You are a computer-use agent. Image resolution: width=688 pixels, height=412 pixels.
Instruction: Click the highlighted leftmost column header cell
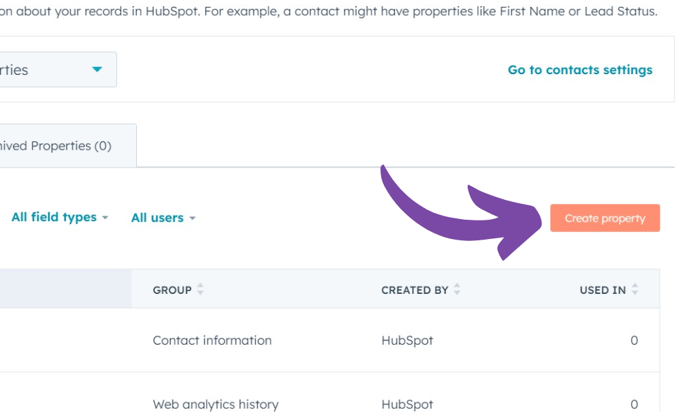pos(65,290)
